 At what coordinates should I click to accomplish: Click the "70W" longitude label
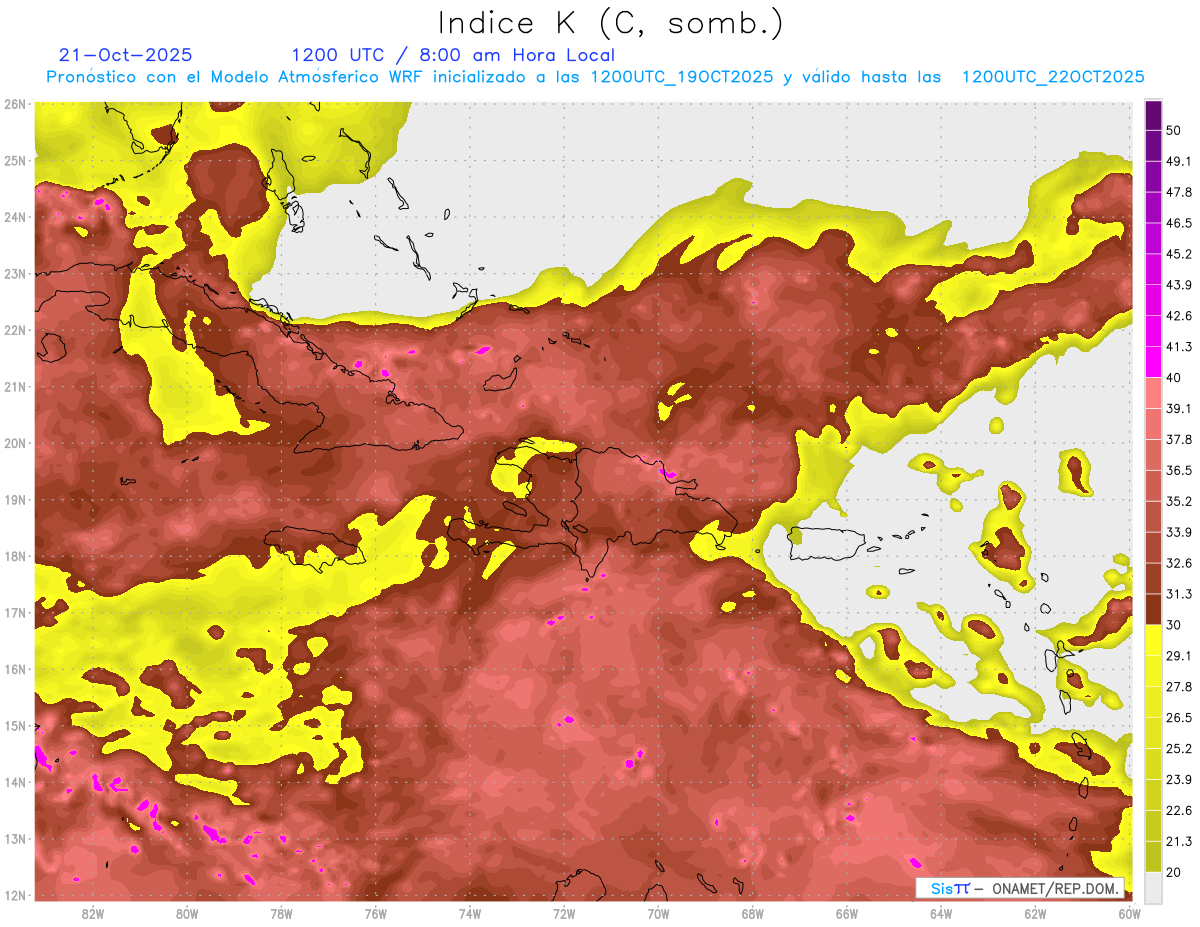pos(658,913)
